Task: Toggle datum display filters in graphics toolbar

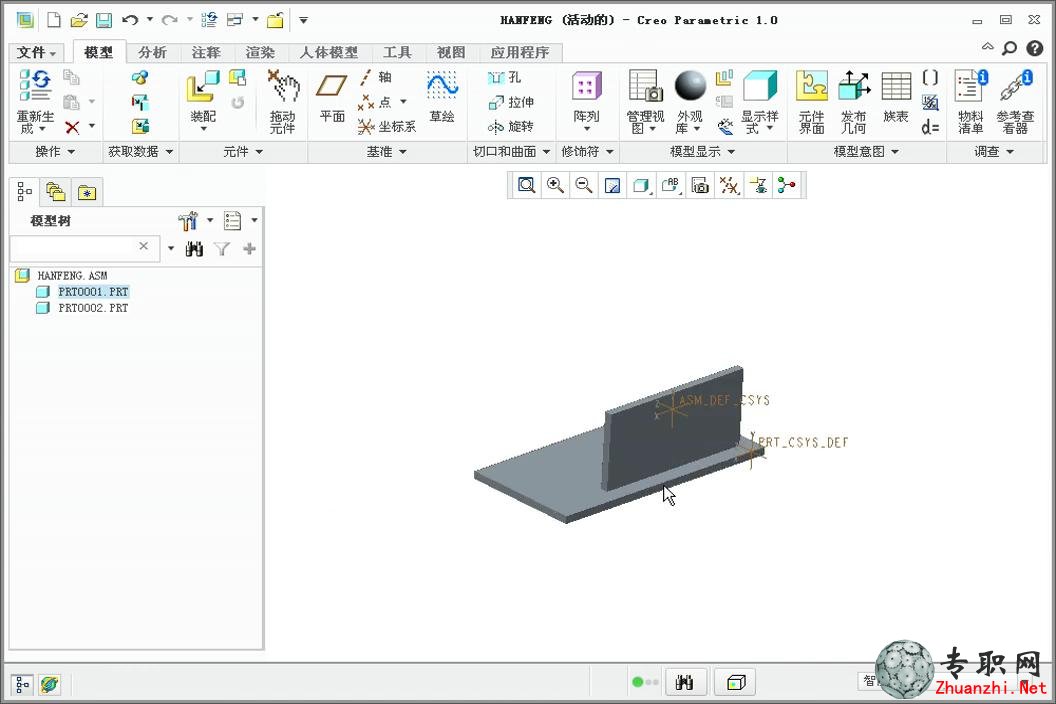Action: 729,185
